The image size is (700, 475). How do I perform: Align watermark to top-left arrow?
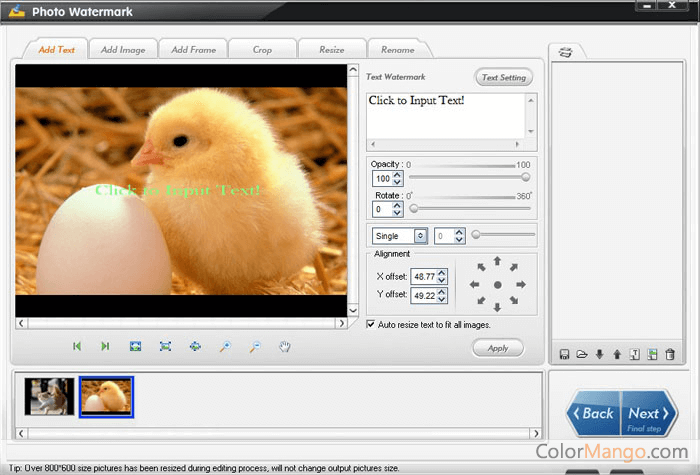480,268
